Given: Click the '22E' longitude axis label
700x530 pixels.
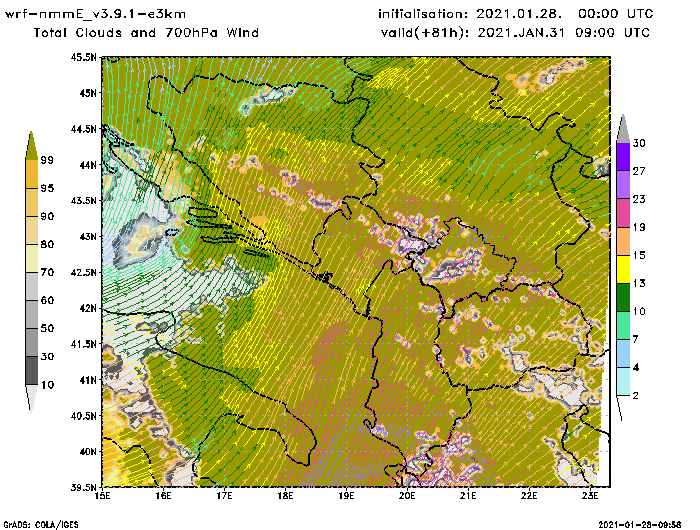Looking at the screenshot, I should pyautogui.click(x=529, y=496).
